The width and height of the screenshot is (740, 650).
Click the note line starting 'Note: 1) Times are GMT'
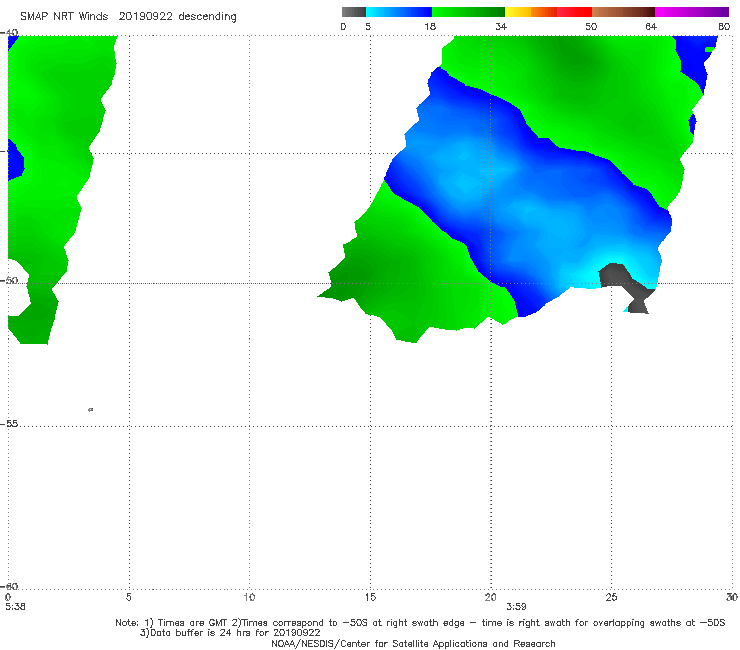click(x=420, y=623)
